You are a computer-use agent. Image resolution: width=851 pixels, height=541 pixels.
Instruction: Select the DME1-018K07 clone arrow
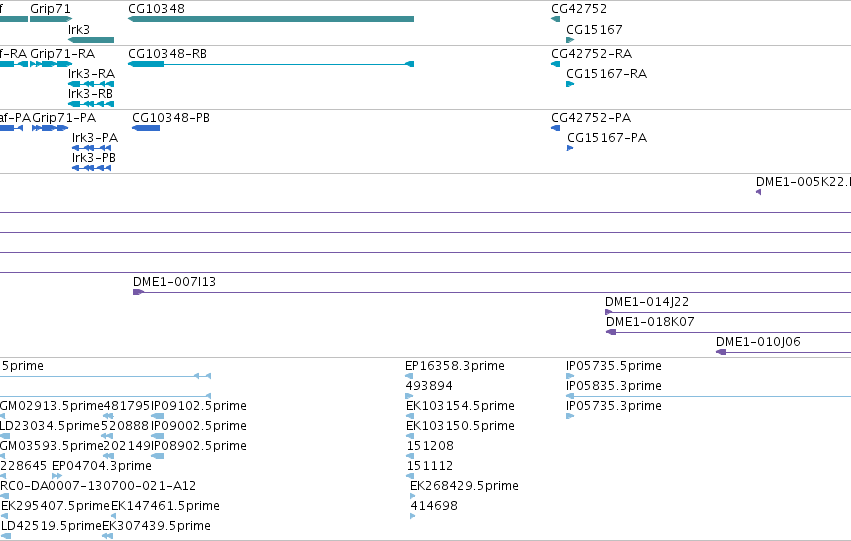coord(611,332)
